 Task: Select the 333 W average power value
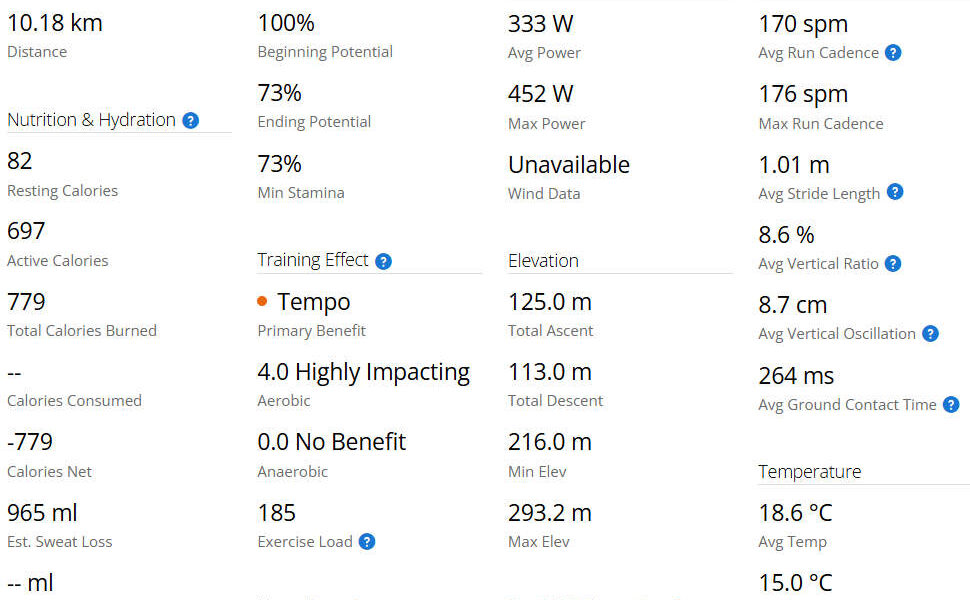click(541, 23)
